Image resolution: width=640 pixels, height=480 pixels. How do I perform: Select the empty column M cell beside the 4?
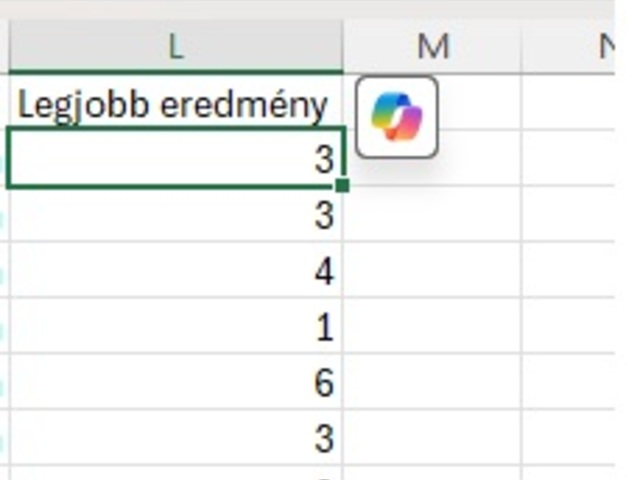432,270
